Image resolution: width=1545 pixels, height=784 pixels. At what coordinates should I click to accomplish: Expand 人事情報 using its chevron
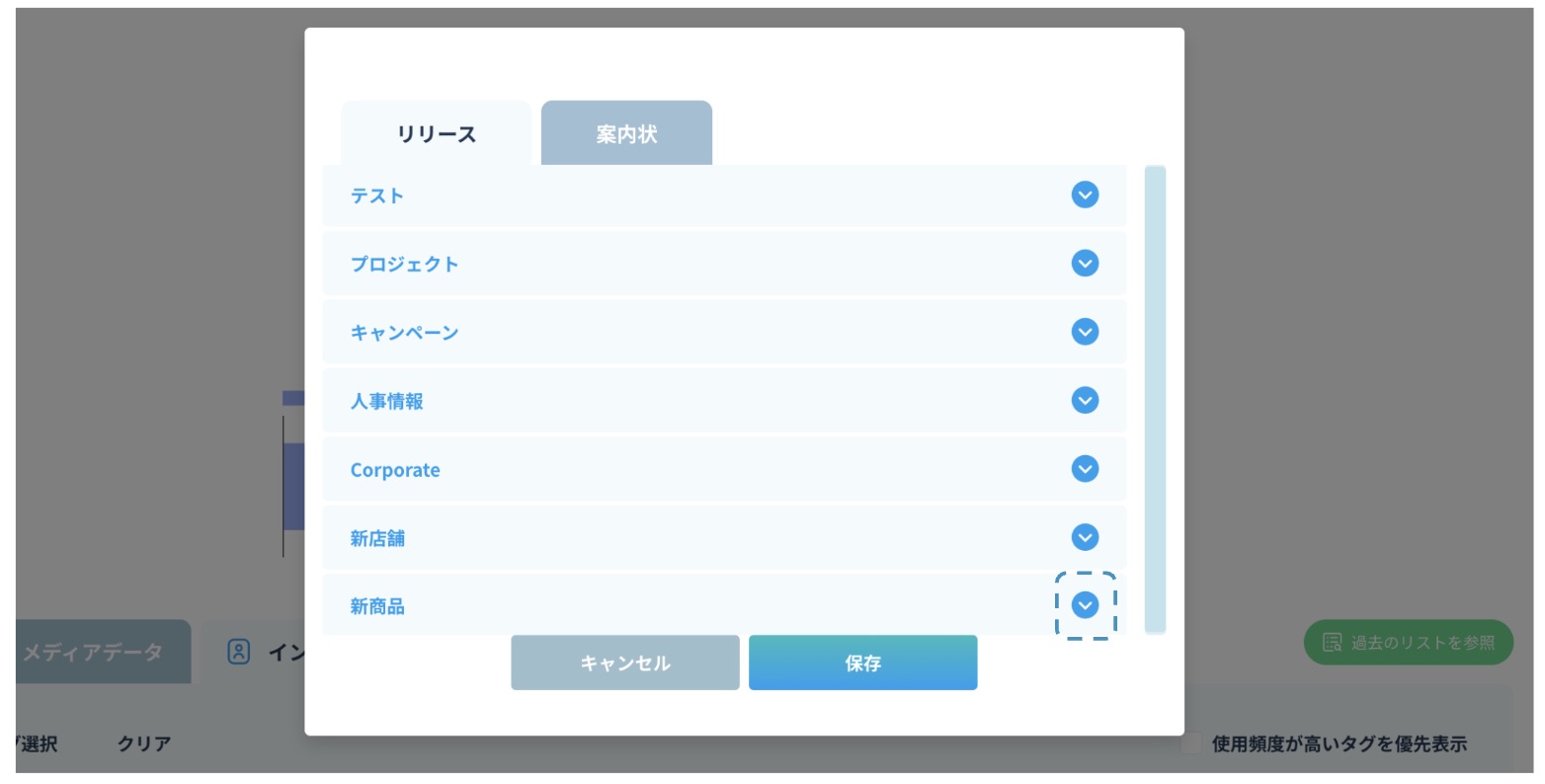[1085, 401]
